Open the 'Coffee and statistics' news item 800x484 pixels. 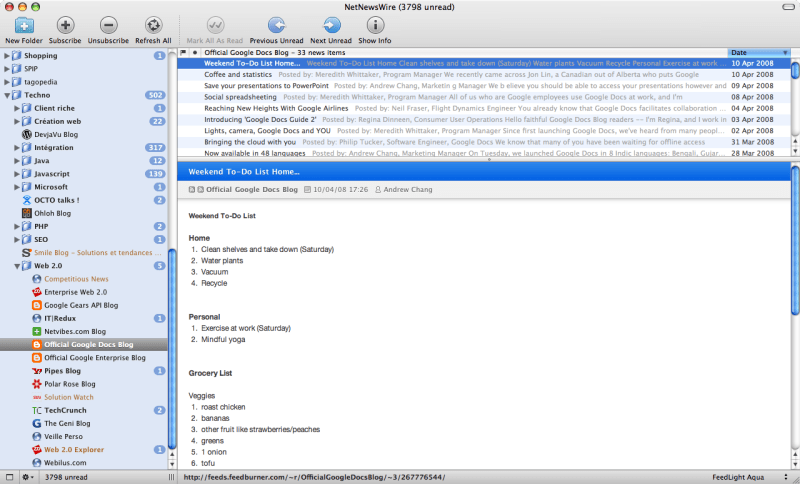click(484, 74)
